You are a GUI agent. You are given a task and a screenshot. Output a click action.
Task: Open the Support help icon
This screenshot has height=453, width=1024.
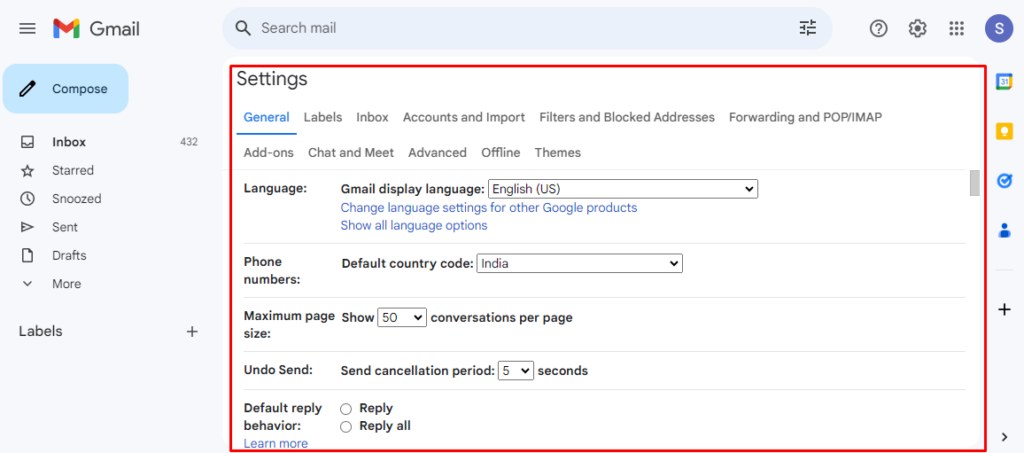click(878, 28)
